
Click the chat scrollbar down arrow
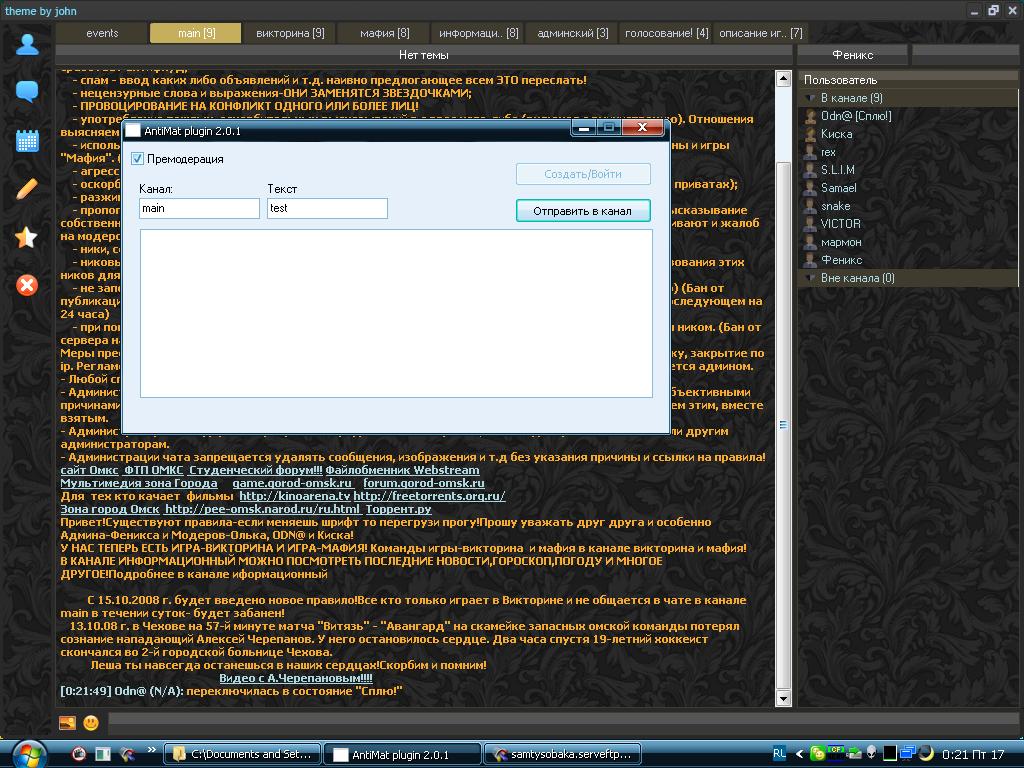pos(784,699)
